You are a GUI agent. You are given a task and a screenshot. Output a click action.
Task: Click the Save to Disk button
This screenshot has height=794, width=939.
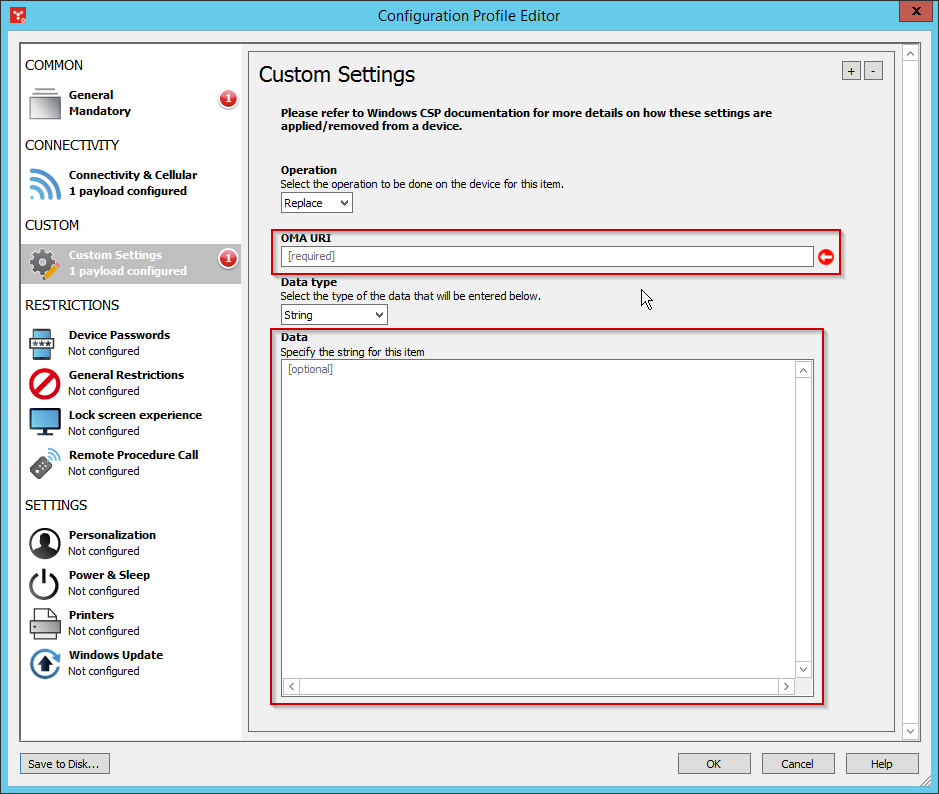click(x=64, y=763)
